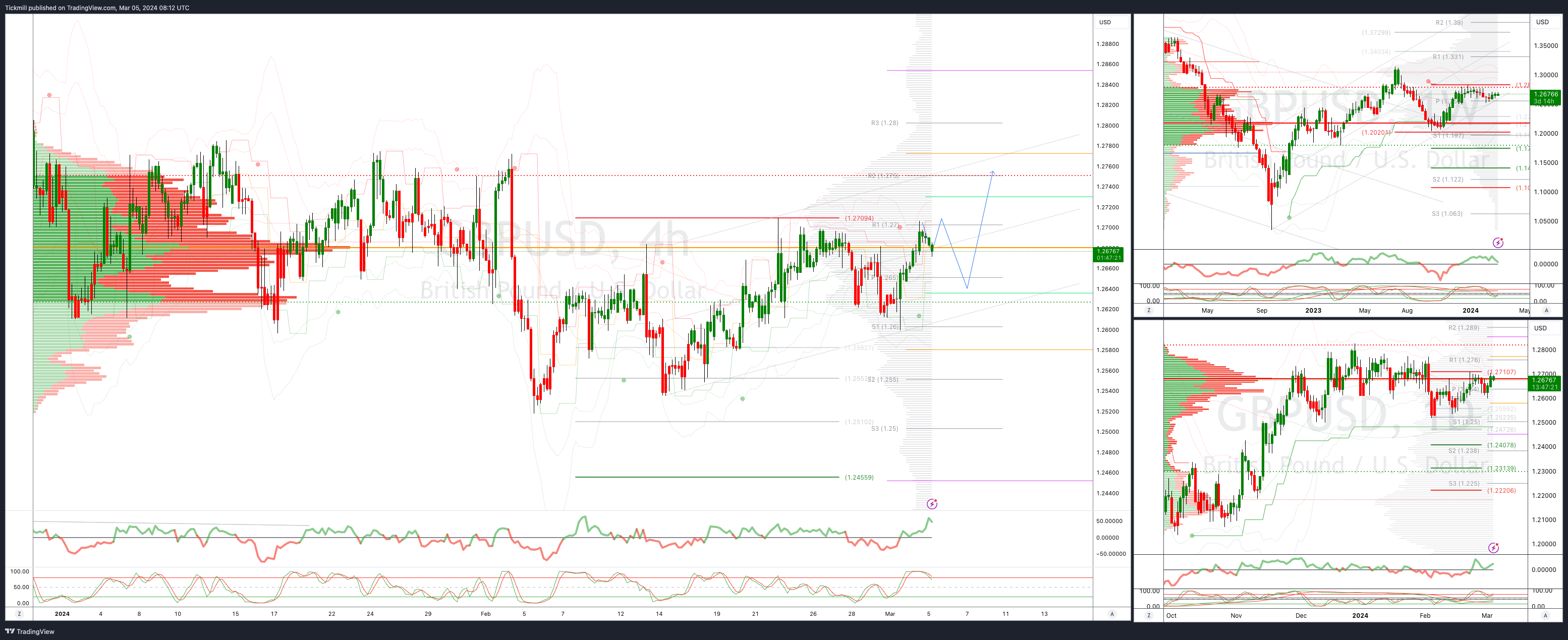
Task: Click the 1.26766 price label on weekly chart
Action: 1546,94
